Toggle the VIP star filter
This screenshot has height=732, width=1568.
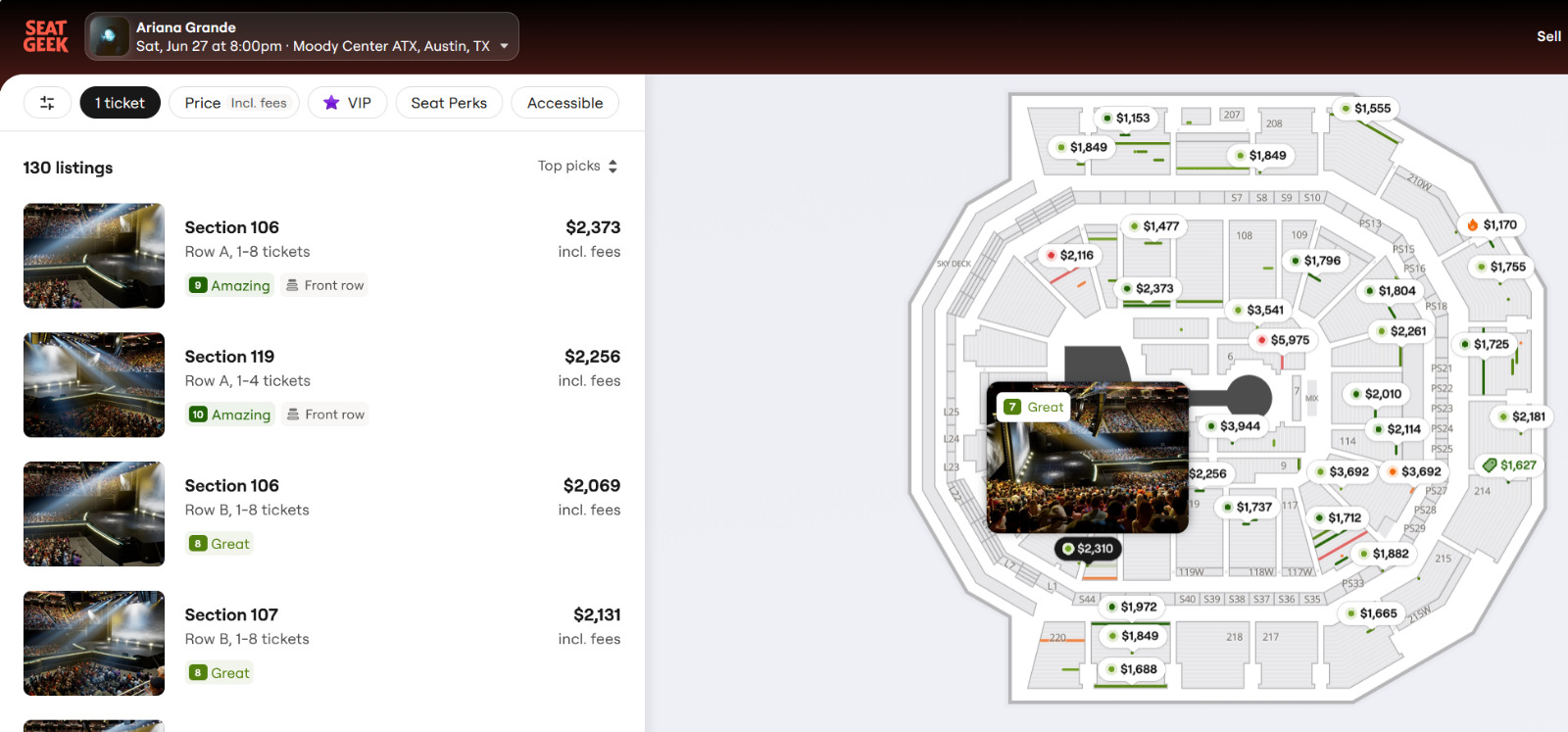click(347, 103)
